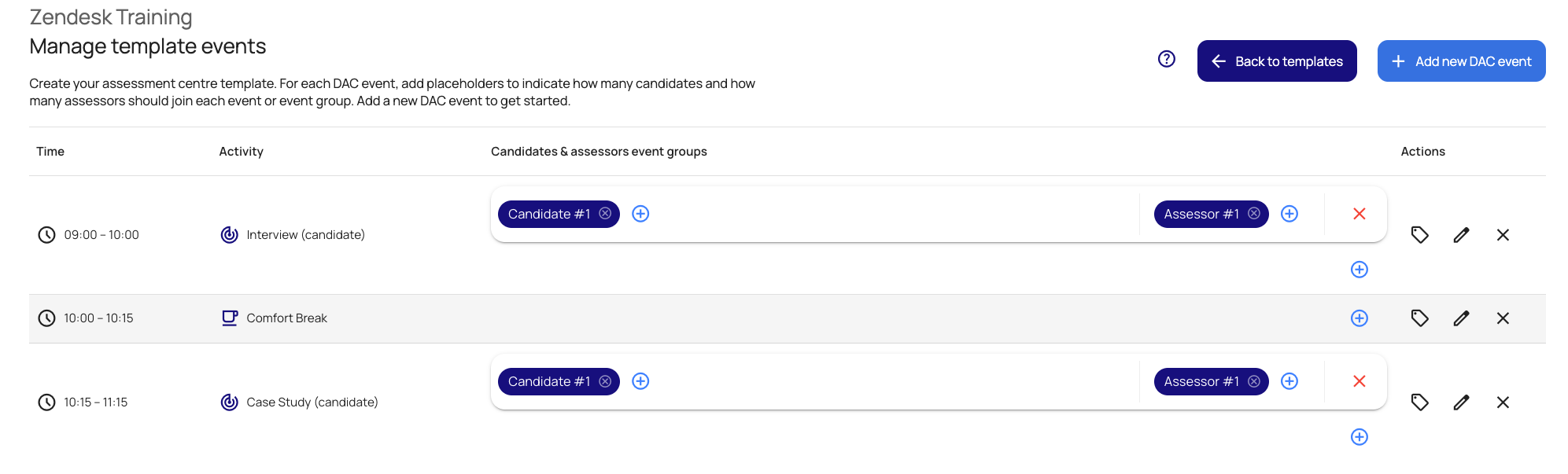Add assessor placeholder to Case Study group
The height and width of the screenshot is (474, 1568).
(1289, 381)
